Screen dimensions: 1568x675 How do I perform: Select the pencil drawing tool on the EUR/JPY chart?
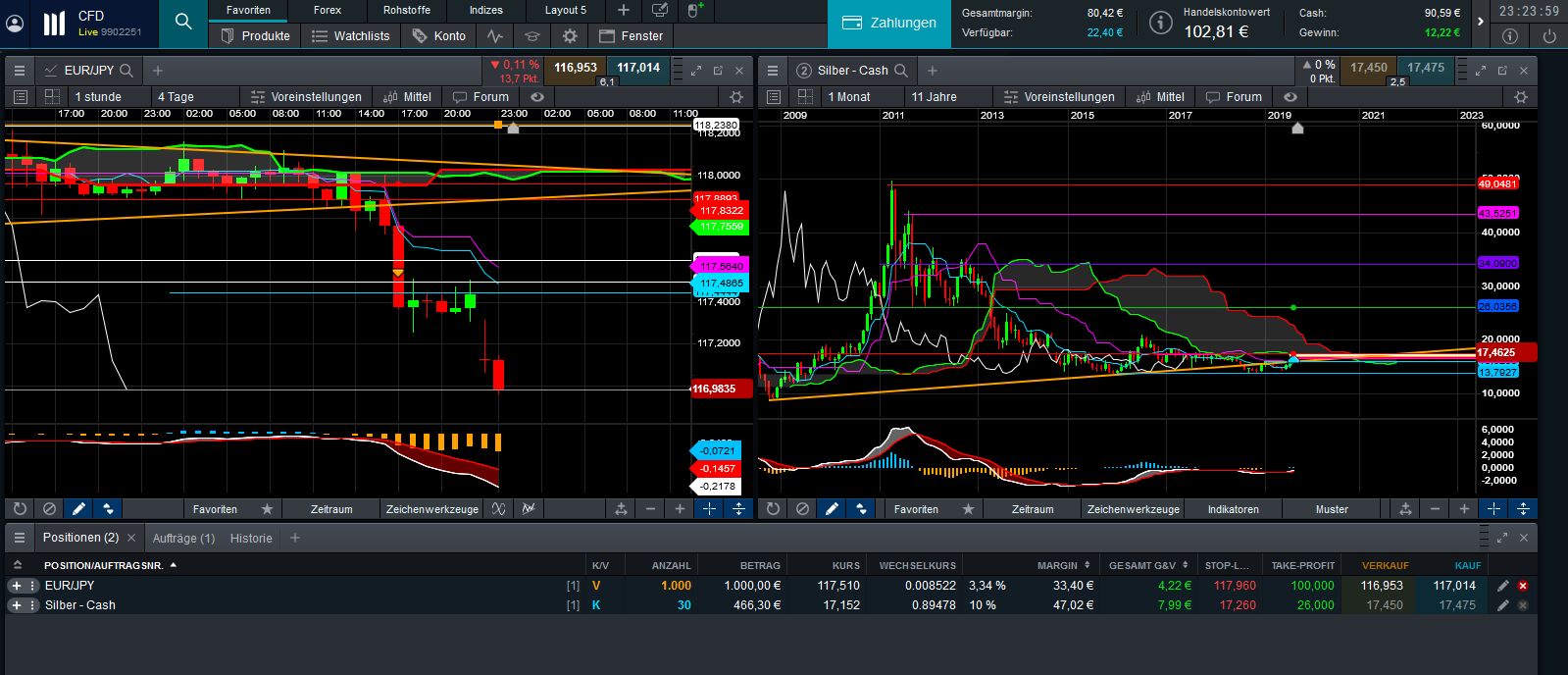point(78,509)
